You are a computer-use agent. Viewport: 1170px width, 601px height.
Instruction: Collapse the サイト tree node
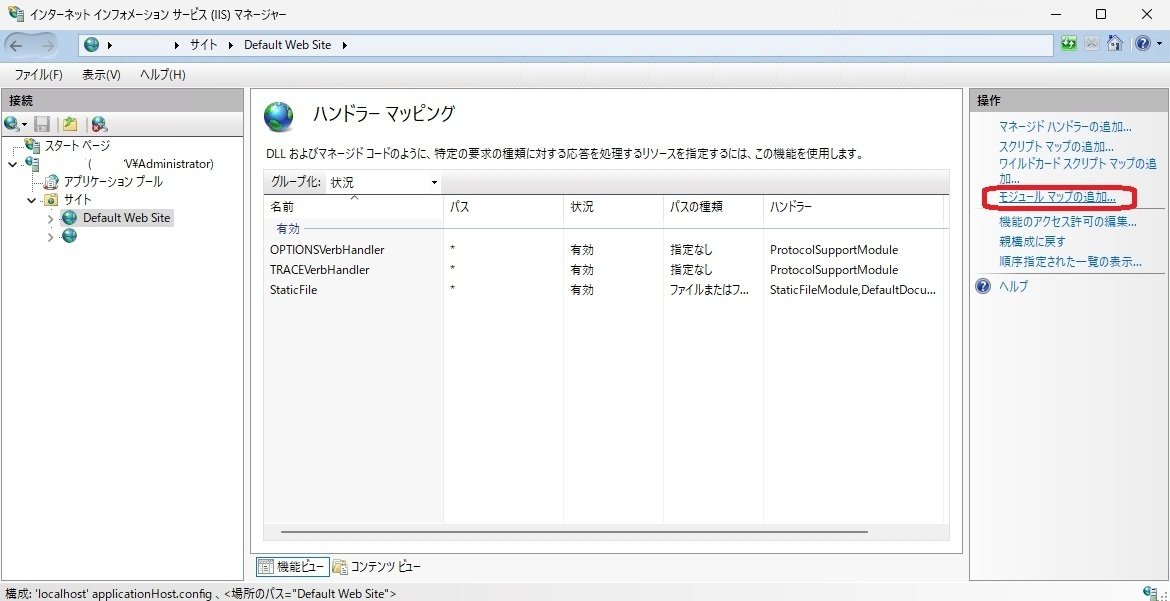pos(30,199)
